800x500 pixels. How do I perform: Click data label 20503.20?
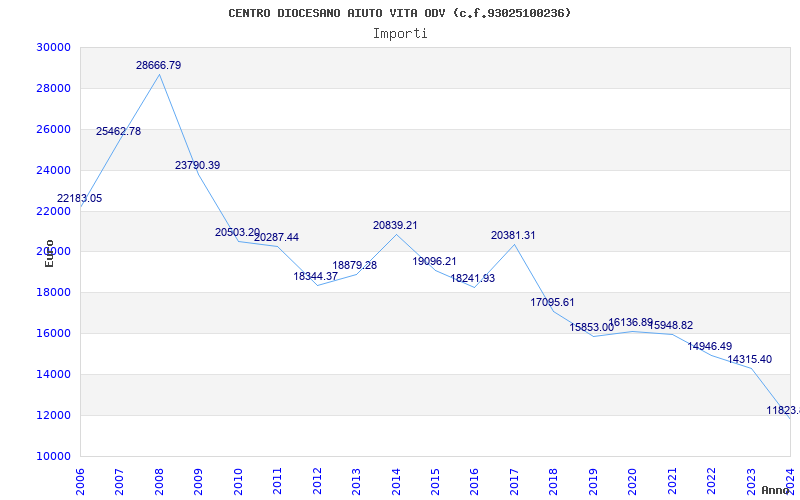[x=237, y=232]
